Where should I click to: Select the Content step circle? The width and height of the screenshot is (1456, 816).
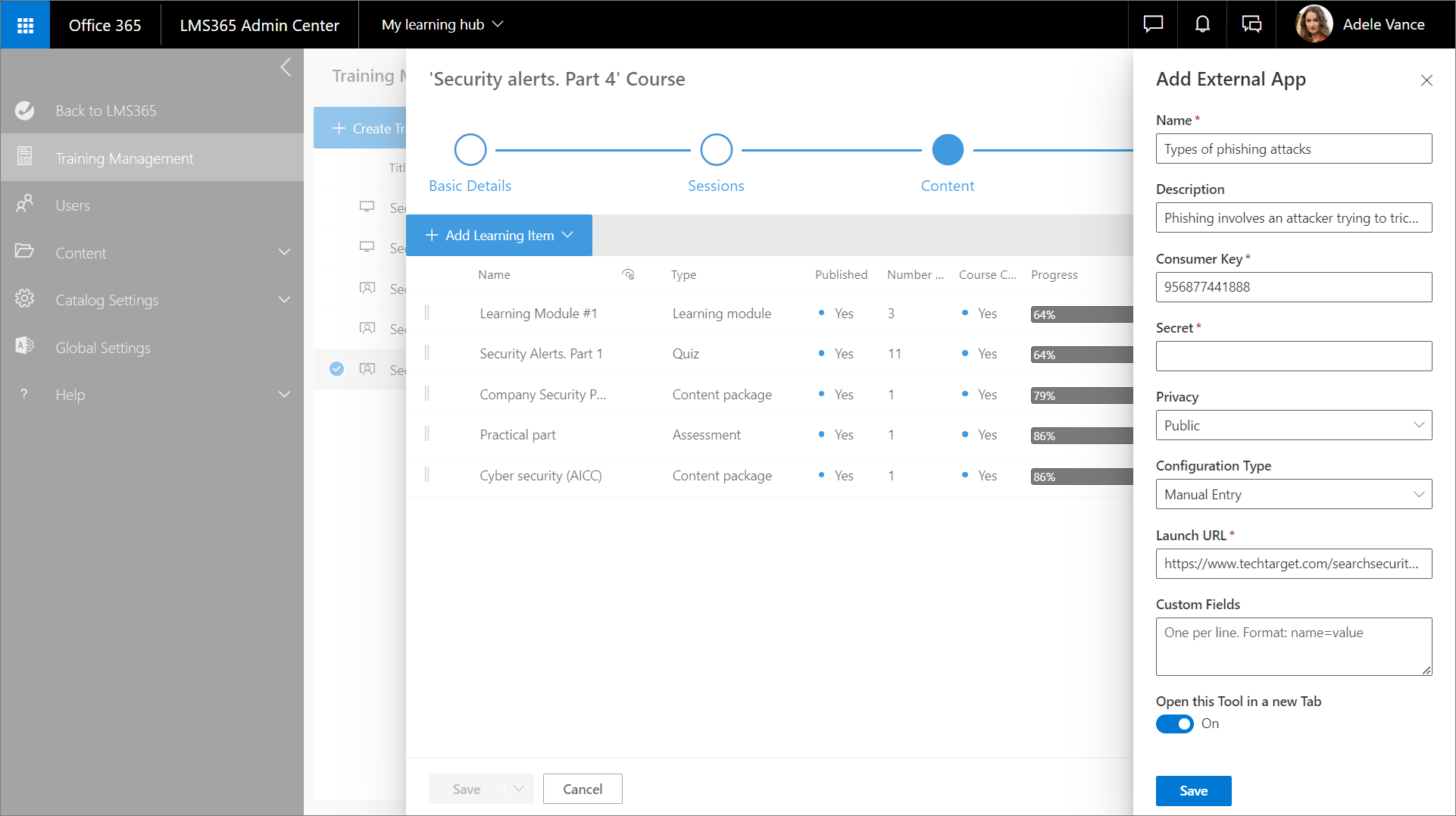click(x=947, y=150)
